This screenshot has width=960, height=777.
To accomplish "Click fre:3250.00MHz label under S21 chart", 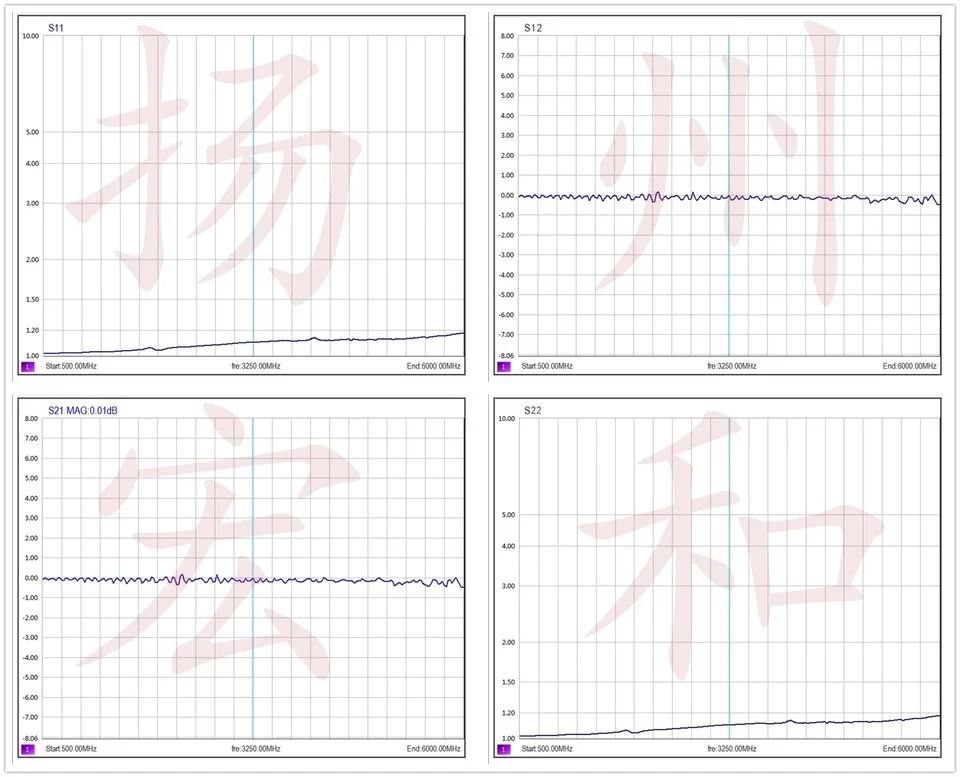I will 256,749.
